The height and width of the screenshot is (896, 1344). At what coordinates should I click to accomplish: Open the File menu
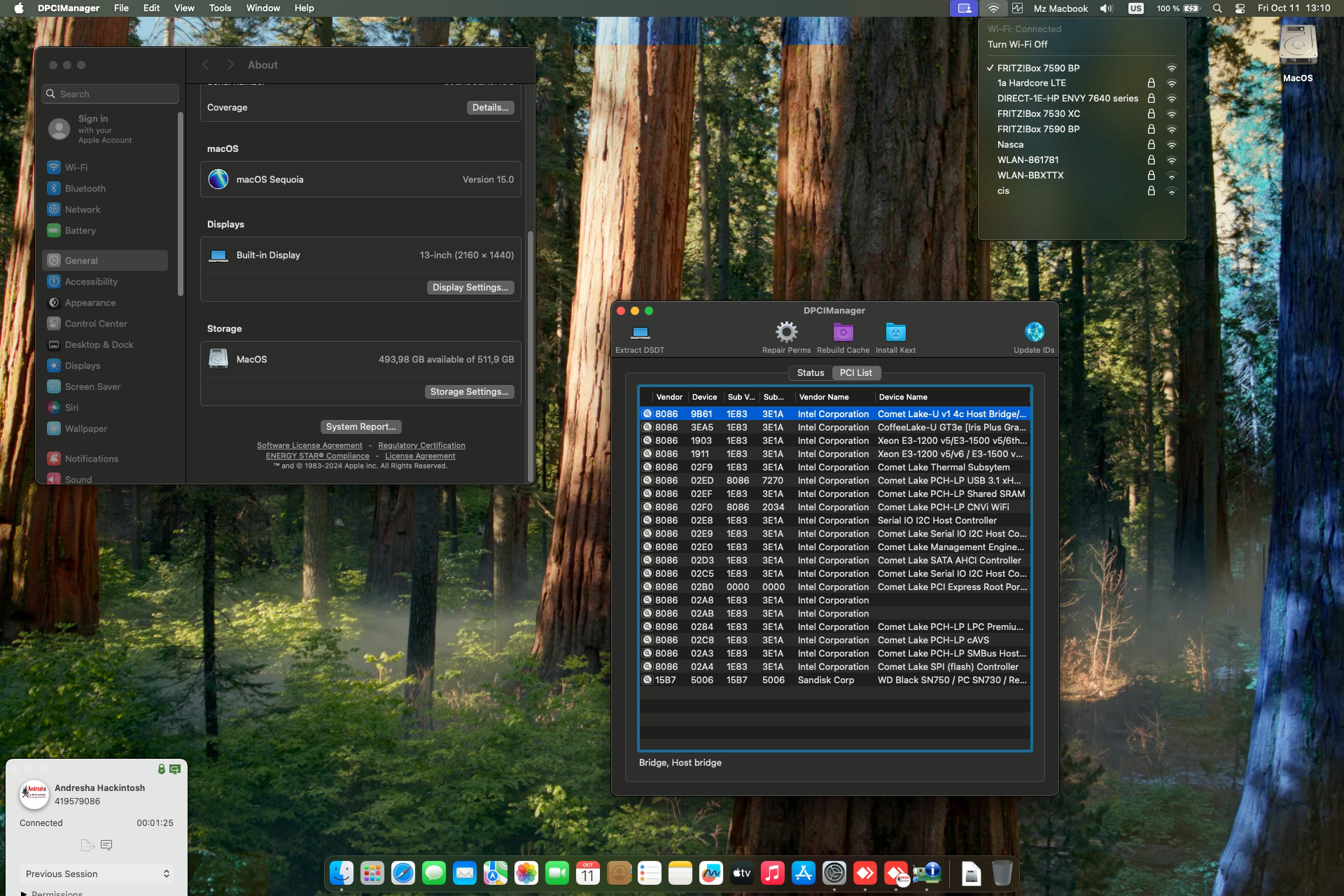pyautogui.click(x=121, y=8)
